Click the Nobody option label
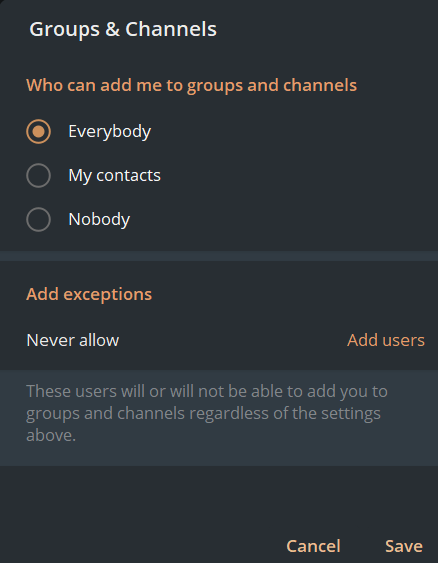Screen dimensions: 438x563 coord(99,219)
